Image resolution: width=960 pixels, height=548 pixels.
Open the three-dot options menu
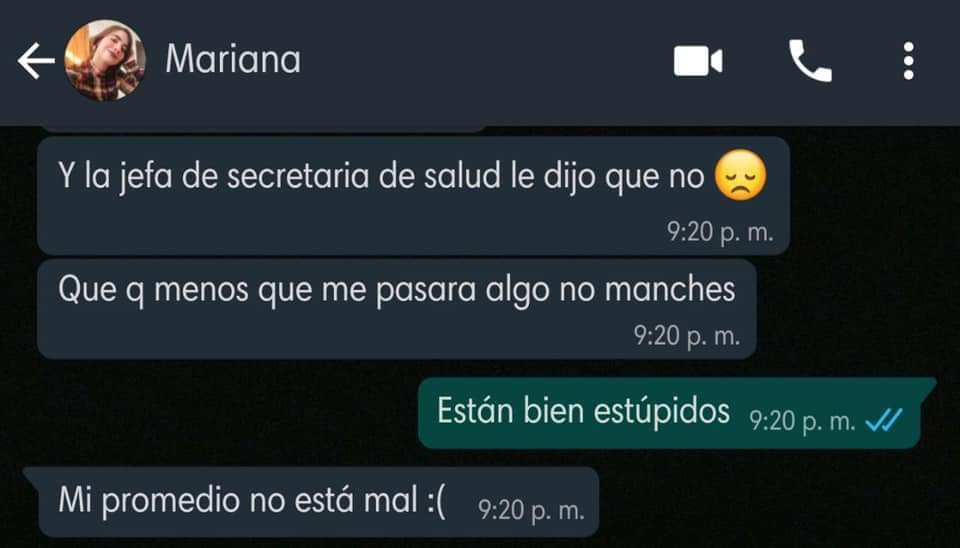point(909,61)
